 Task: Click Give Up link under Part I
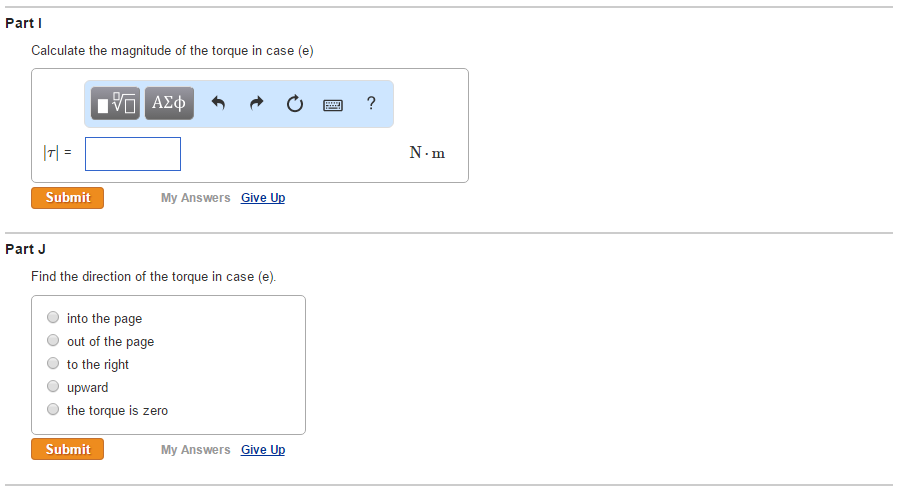pos(263,198)
